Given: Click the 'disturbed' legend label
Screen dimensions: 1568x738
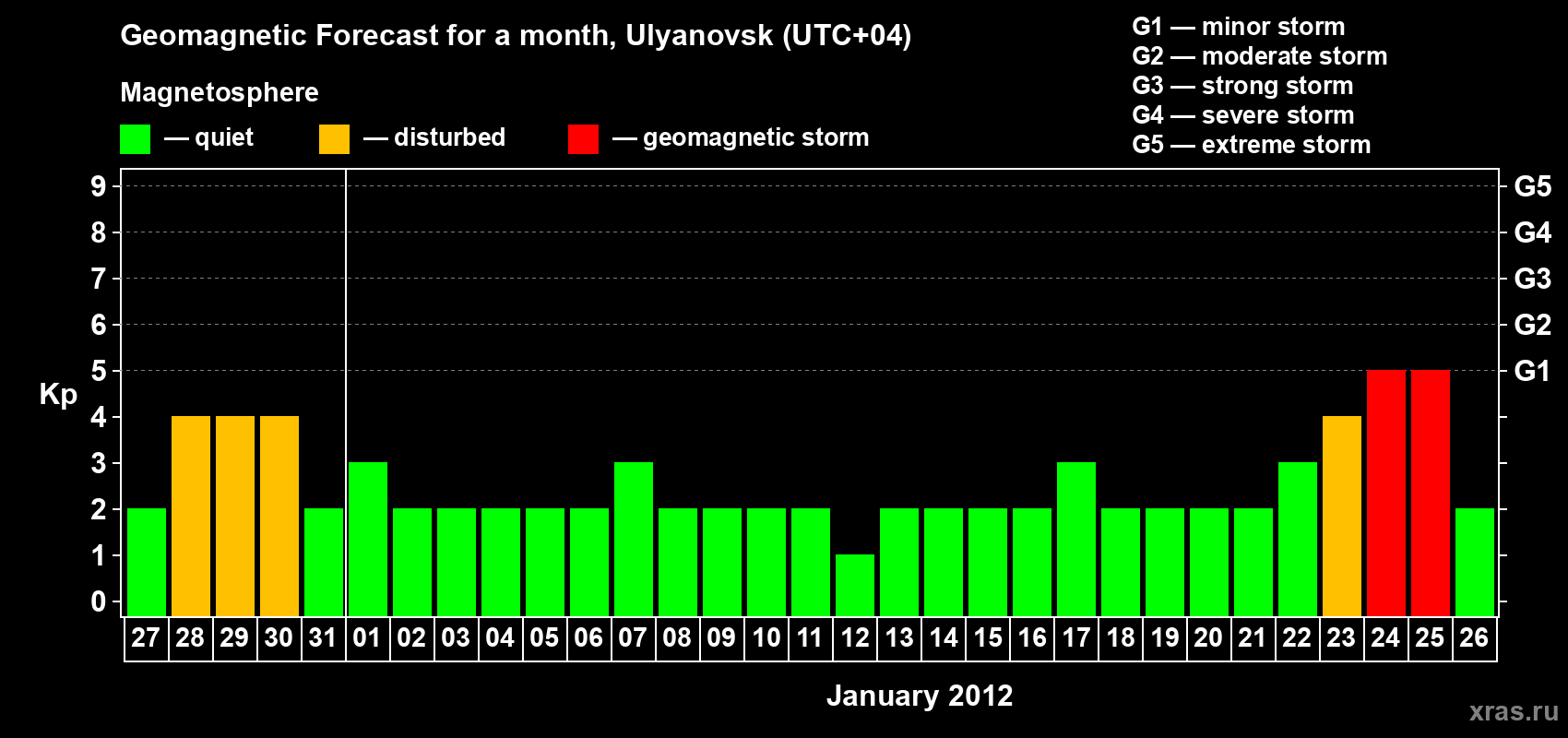Looking at the screenshot, I should coord(449,137).
